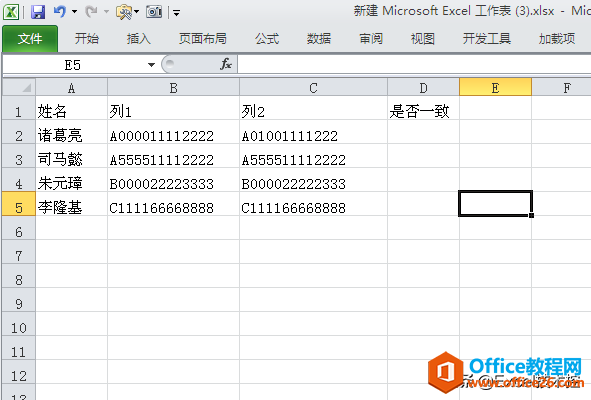591x400 pixels.
Task: Click into the formula bar input area
Action: pyautogui.click(x=414, y=64)
